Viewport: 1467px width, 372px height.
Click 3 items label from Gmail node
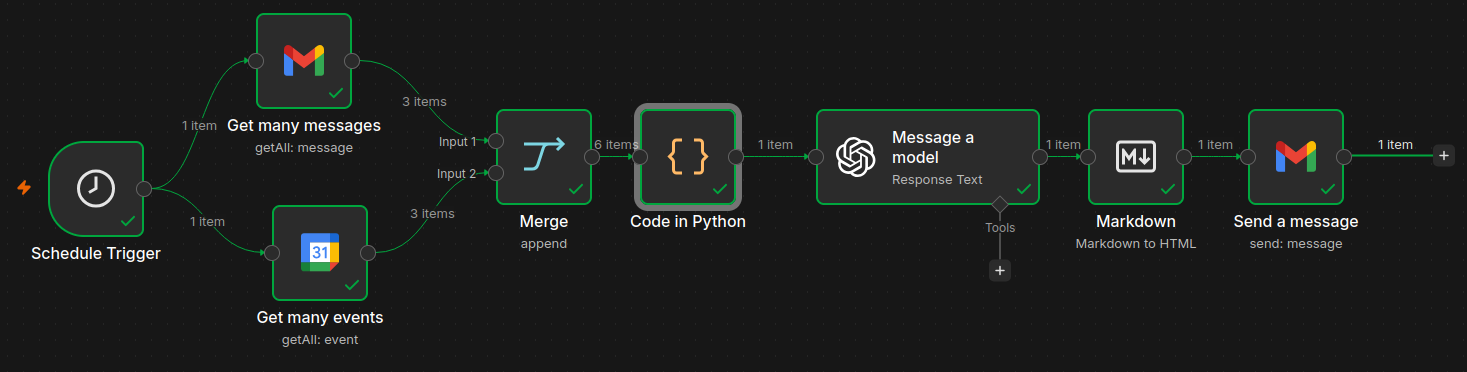424,101
